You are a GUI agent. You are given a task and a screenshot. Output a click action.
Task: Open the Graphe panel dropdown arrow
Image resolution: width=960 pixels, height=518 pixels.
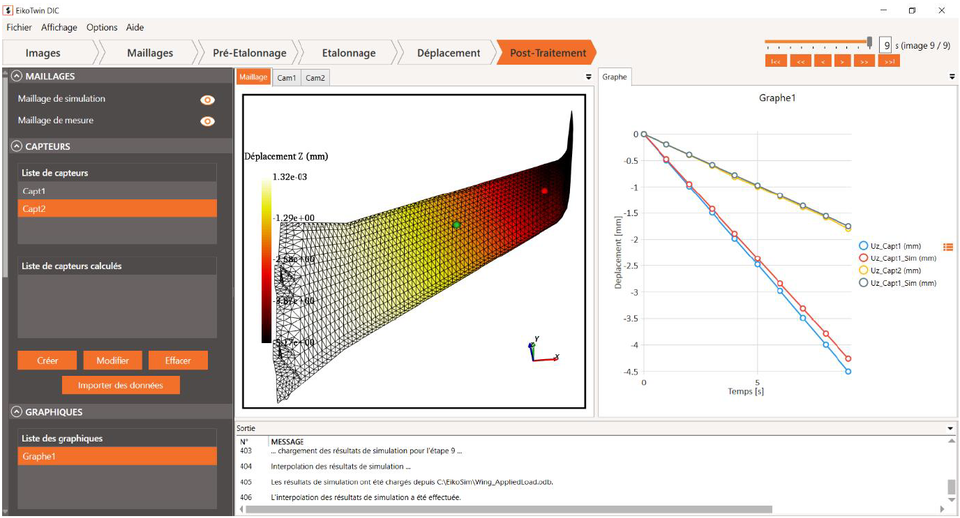click(x=951, y=77)
